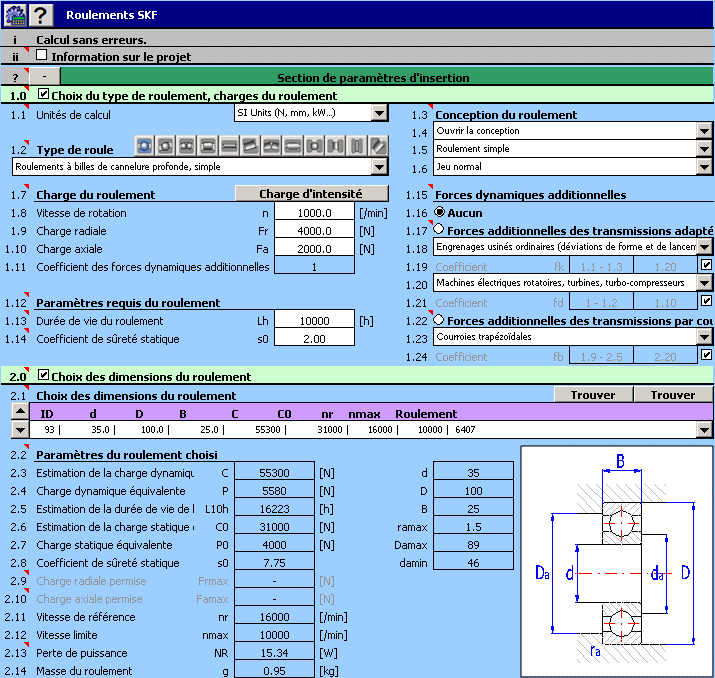Screen dimensions: 715x678
Task: Choose the double-row ball bearing type icon
Action: coord(187,146)
